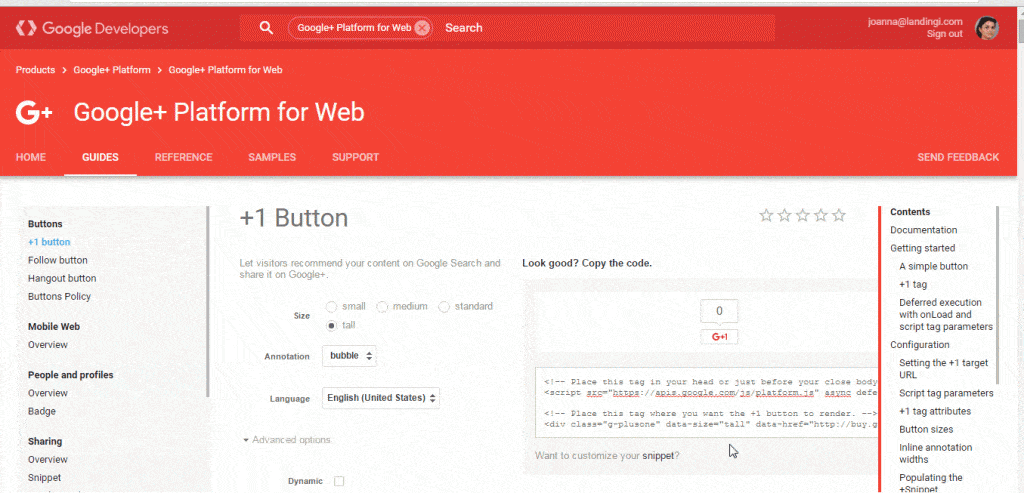Viewport: 1024px width, 493px height.
Task: Click the user profile avatar
Action: coord(987,28)
